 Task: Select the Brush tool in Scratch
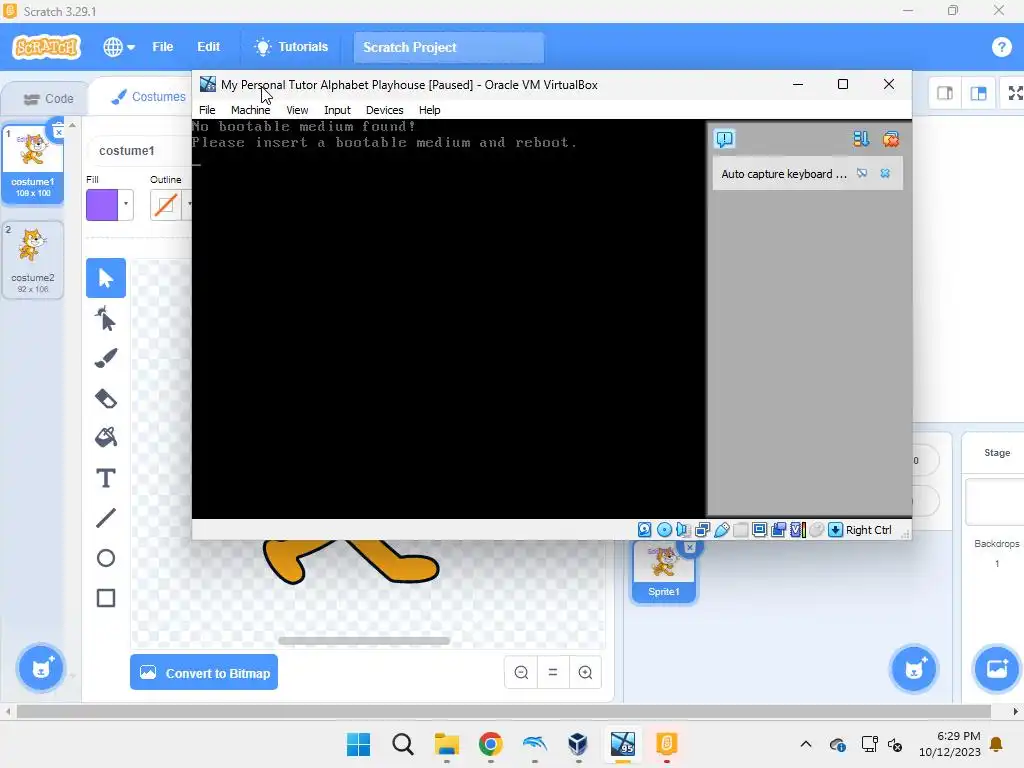[106, 358]
